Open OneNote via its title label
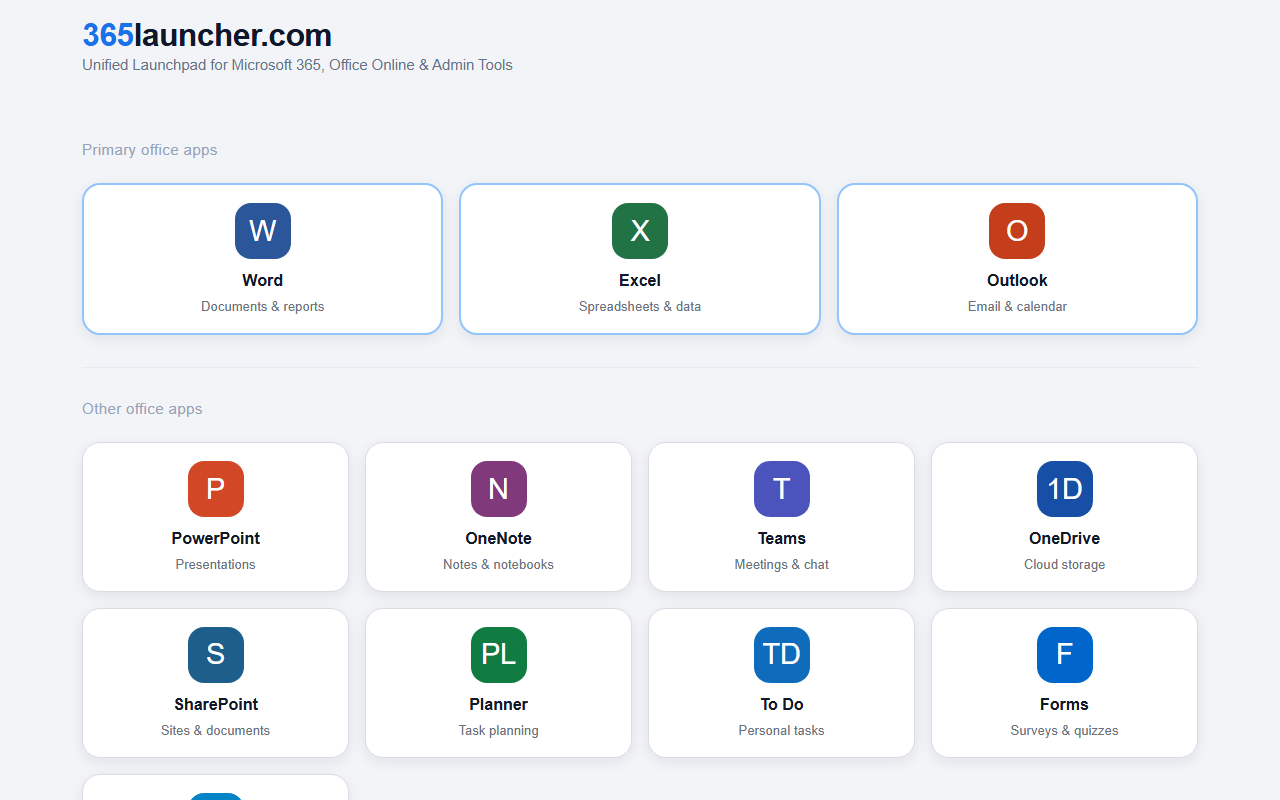1280x800 pixels. pos(499,538)
